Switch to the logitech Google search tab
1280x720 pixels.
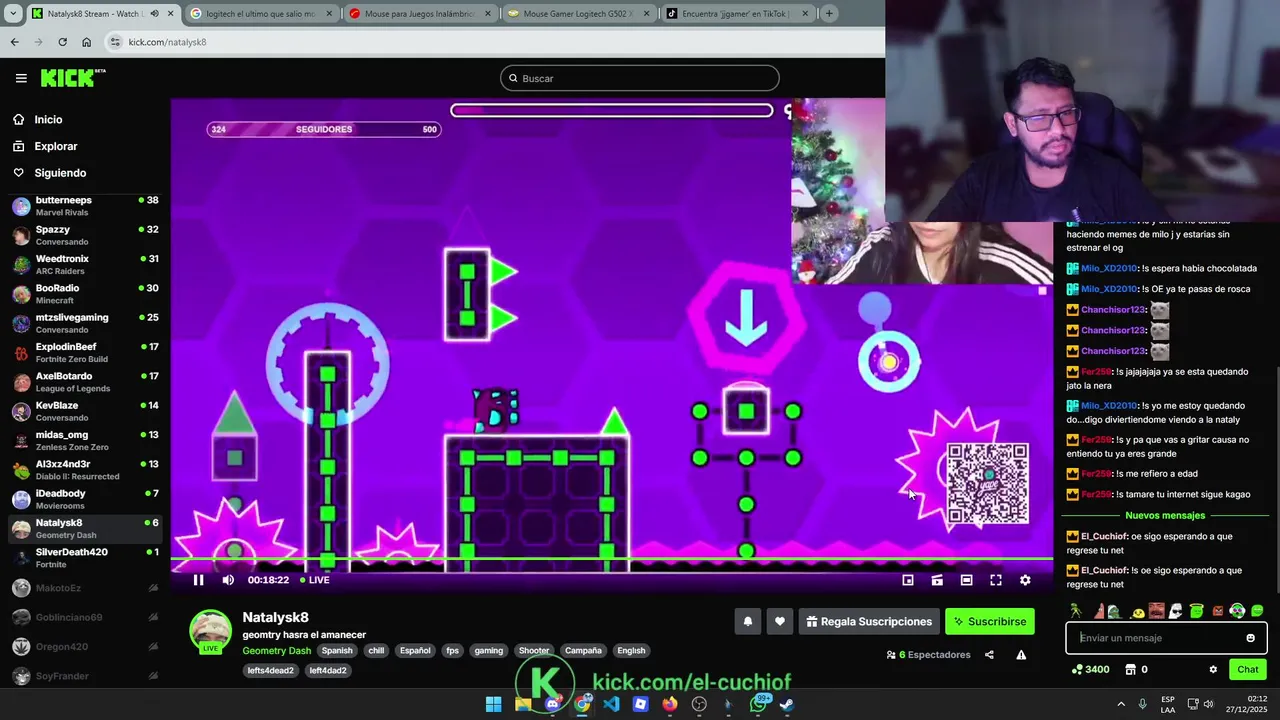pos(259,14)
